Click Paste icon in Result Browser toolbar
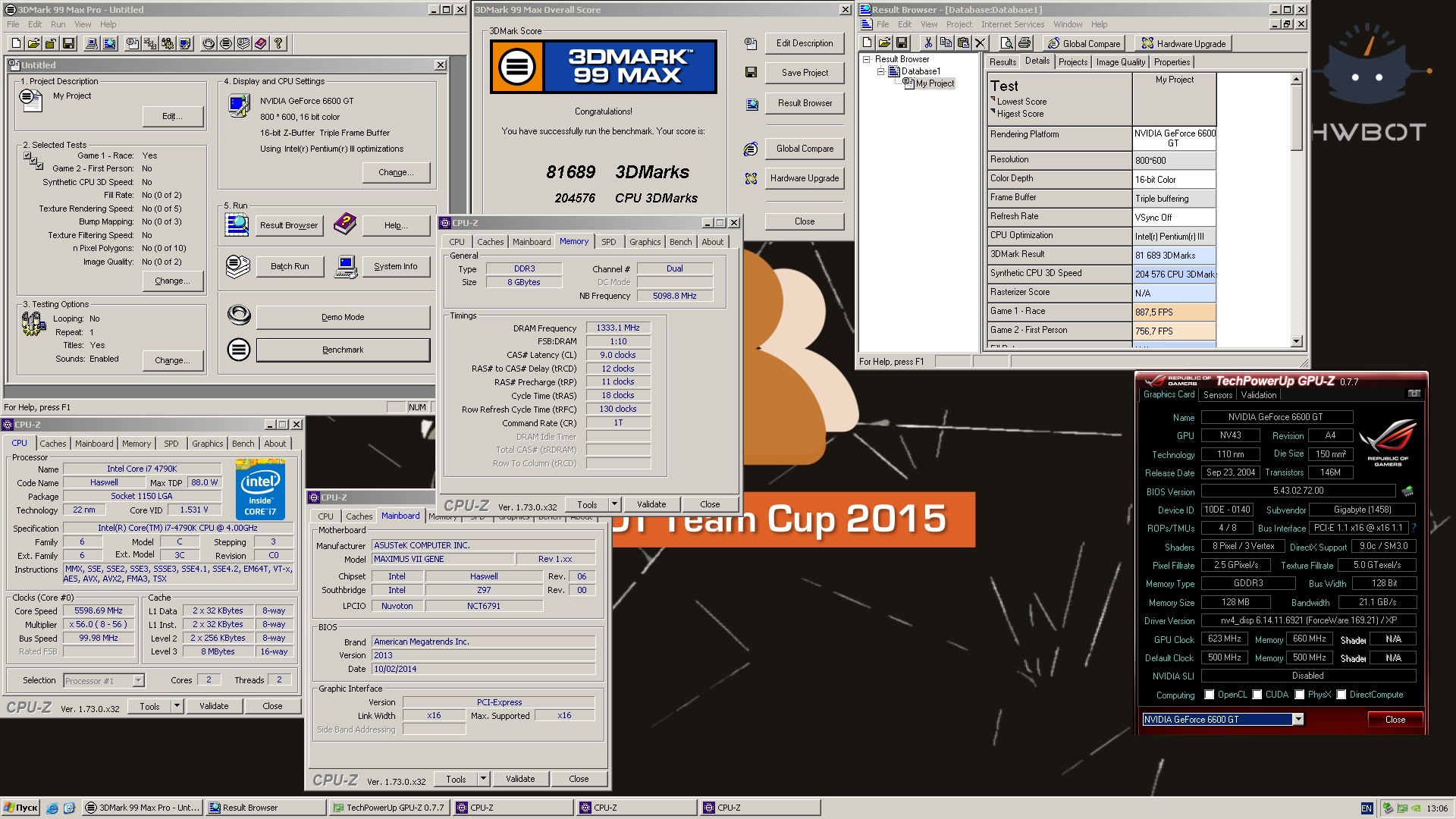 [x=963, y=43]
